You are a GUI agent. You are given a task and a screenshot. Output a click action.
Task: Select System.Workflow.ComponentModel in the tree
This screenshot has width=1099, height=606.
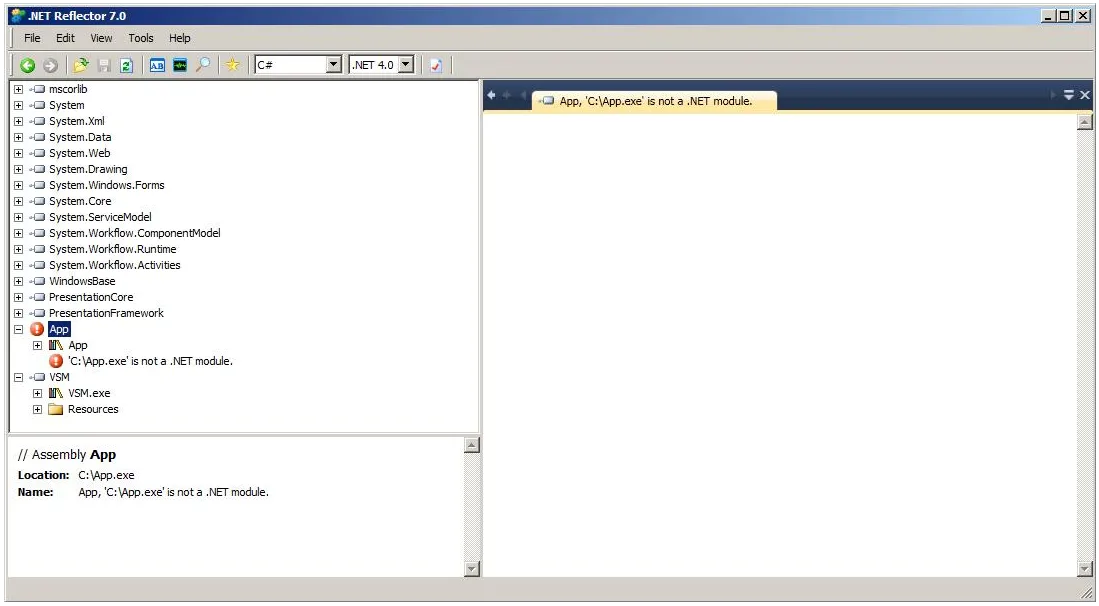tap(135, 233)
